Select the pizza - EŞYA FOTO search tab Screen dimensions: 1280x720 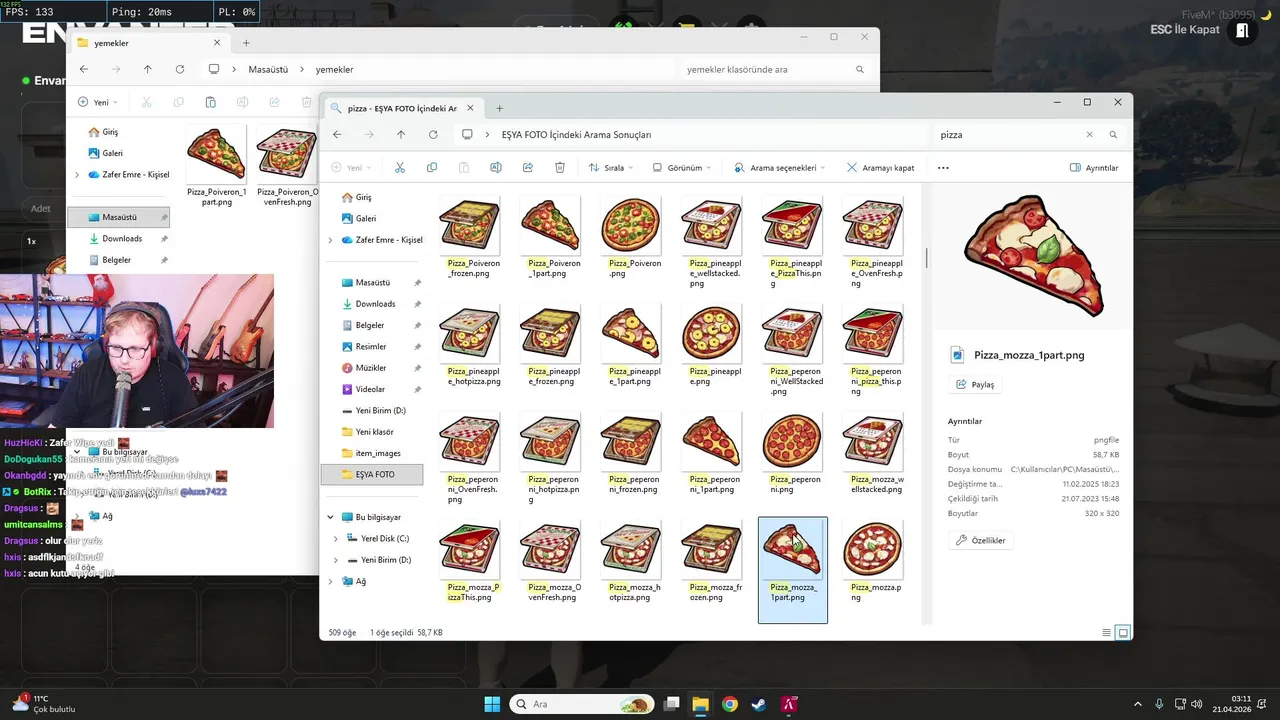click(400, 108)
